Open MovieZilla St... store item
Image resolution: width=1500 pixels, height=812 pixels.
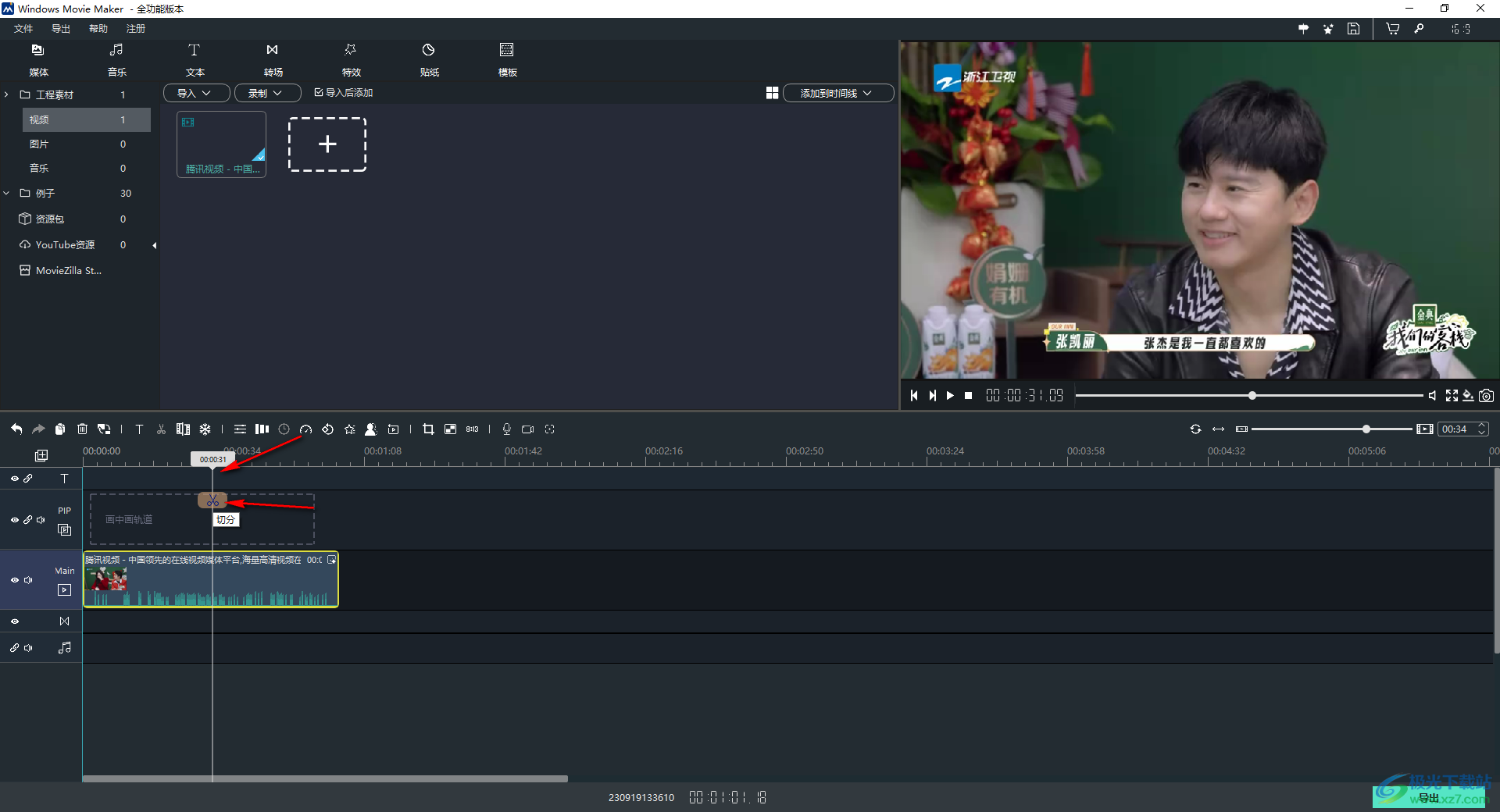[x=61, y=270]
